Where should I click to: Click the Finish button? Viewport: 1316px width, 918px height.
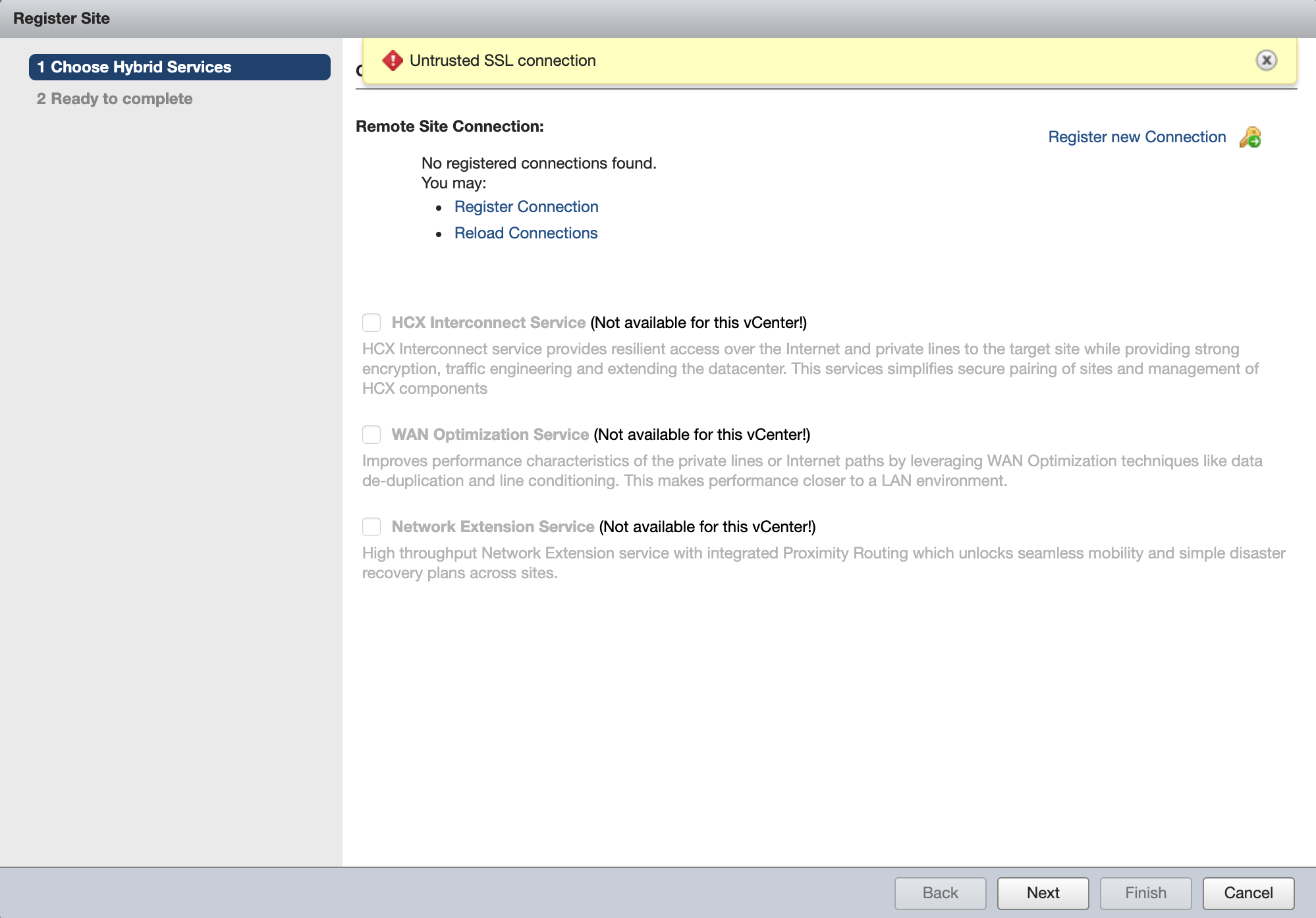(x=1145, y=893)
